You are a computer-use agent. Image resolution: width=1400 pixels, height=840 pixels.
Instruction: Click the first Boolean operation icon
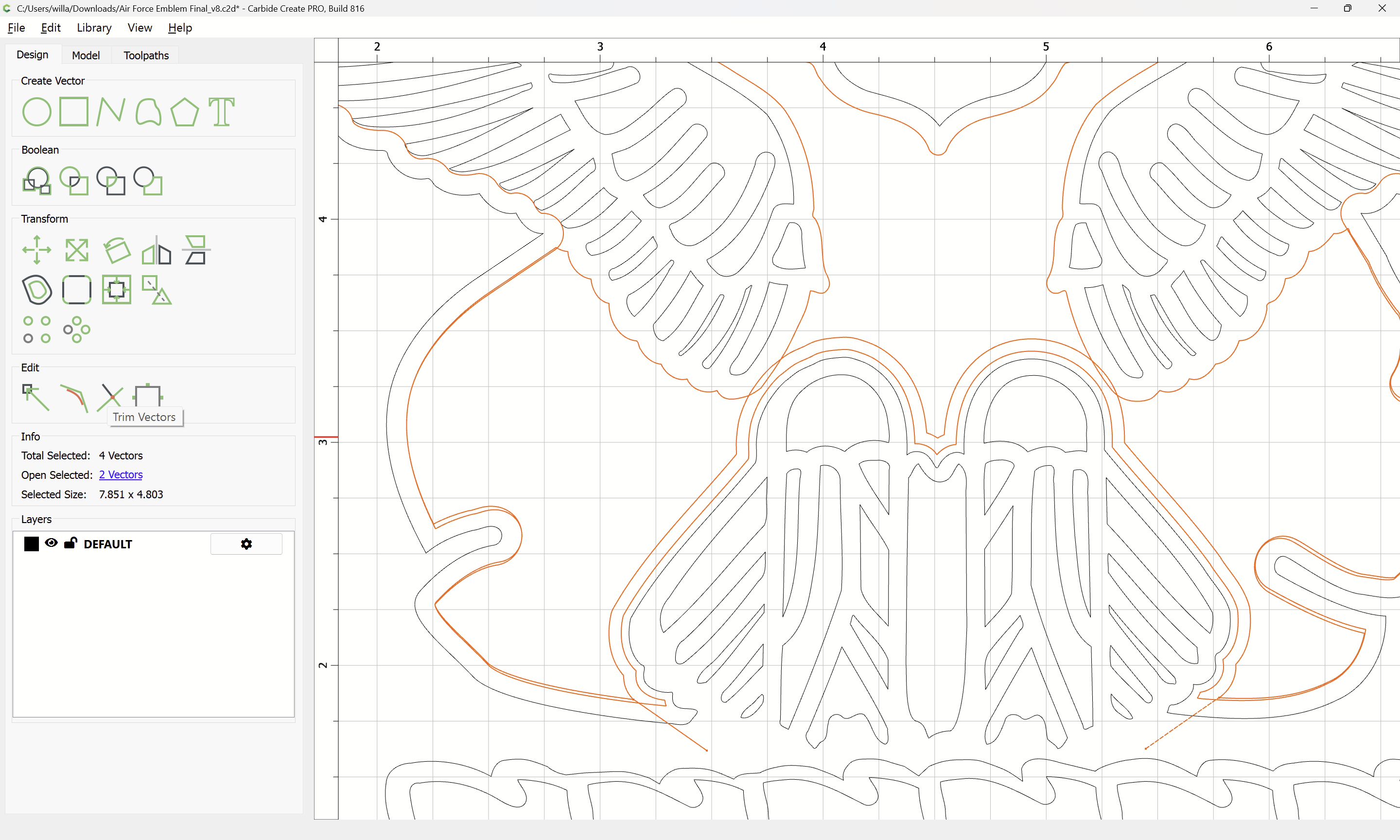coord(37,180)
